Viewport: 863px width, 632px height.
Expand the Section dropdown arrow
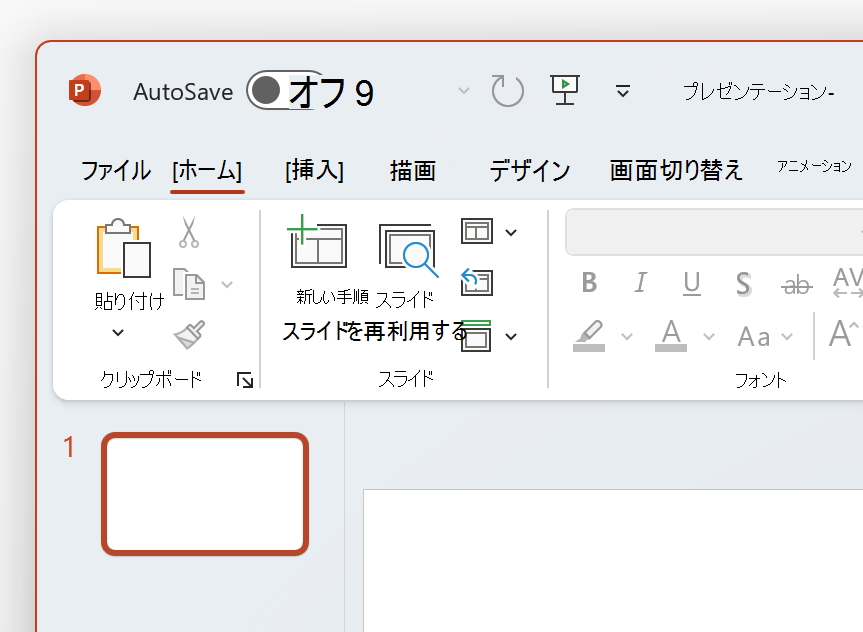pyautogui.click(x=511, y=336)
